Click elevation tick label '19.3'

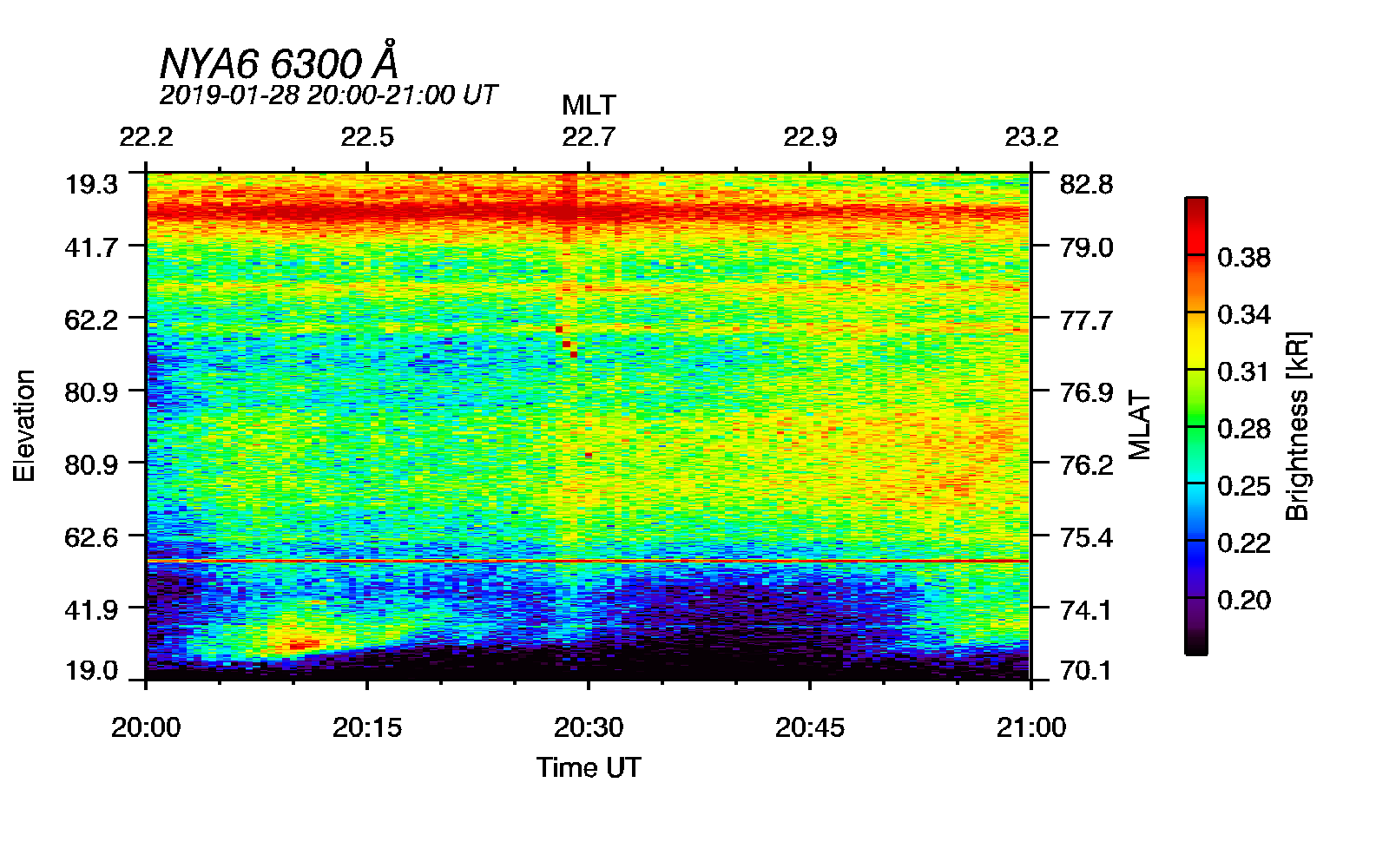click(x=91, y=184)
